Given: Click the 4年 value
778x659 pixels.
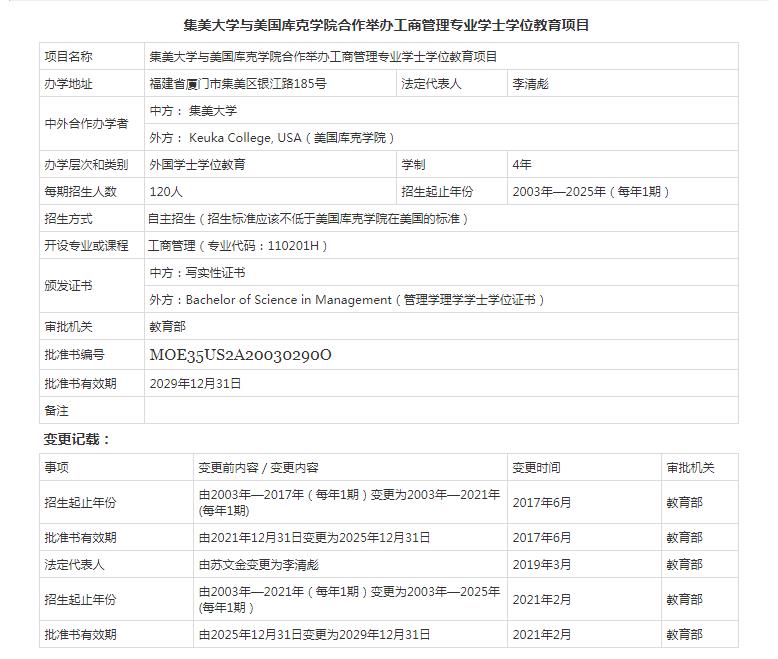Looking at the screenshot, I should click(x=522, y=164).
